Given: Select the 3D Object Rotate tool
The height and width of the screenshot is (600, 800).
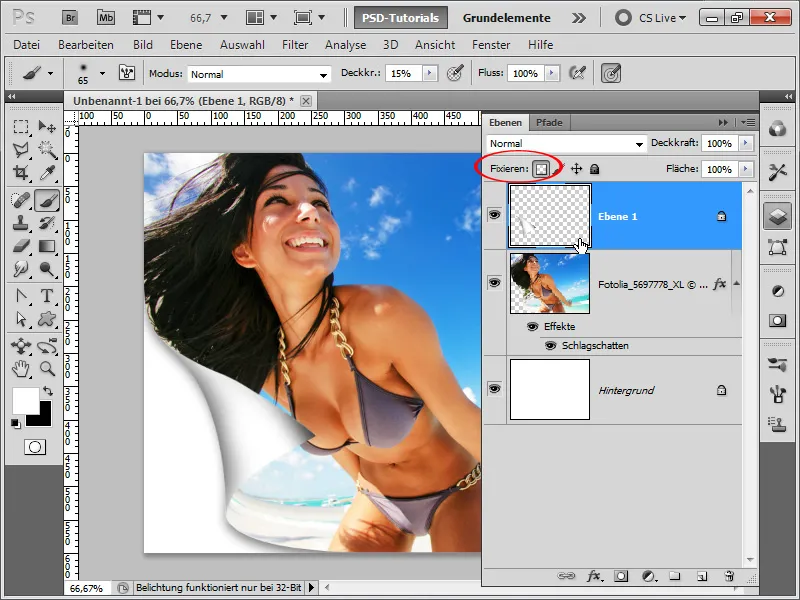Looking at the screenshot, I should click(x=20, y=346).
